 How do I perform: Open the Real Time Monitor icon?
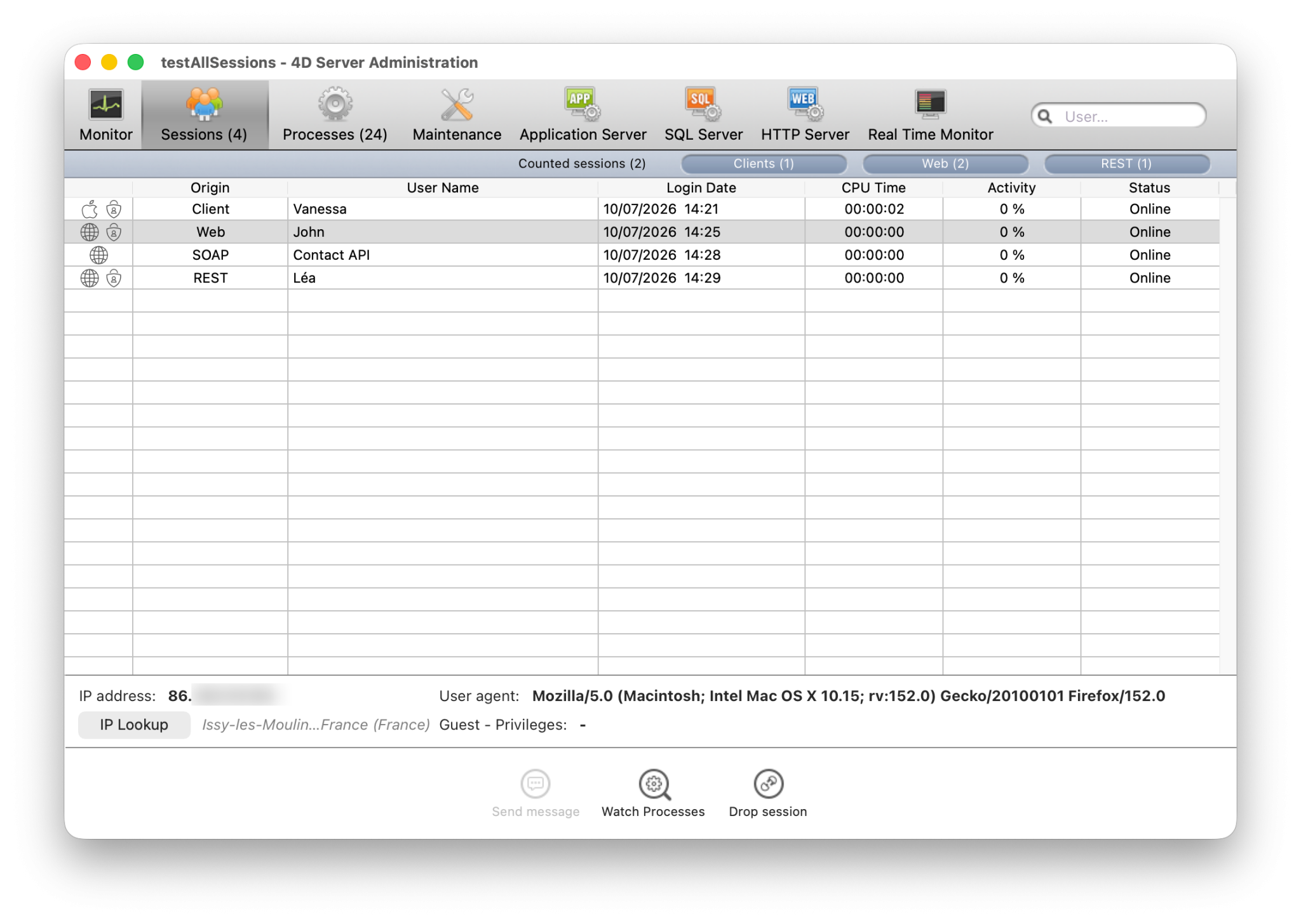click(x=931, y=105)
